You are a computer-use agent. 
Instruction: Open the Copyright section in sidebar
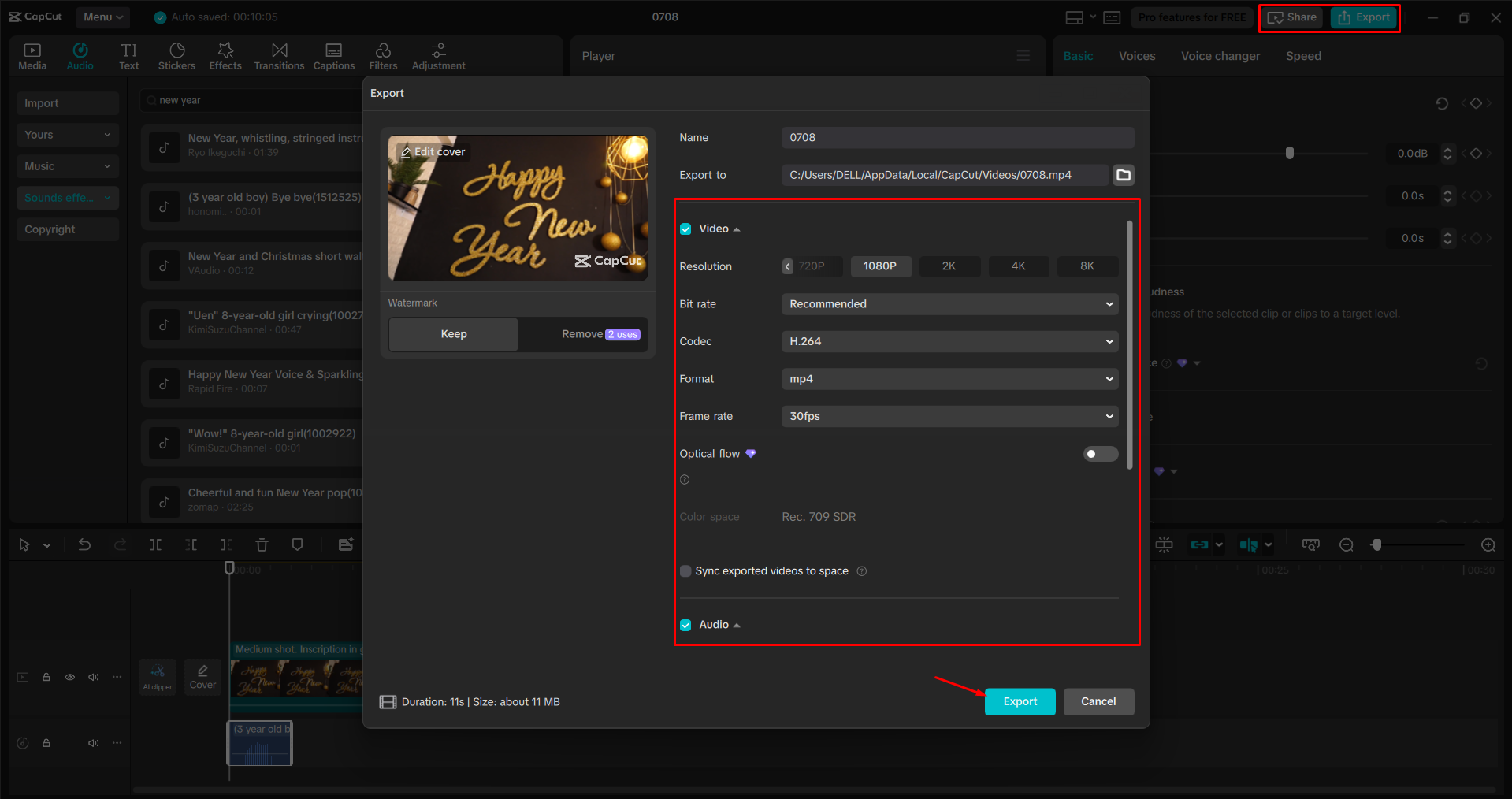point(68,229)
